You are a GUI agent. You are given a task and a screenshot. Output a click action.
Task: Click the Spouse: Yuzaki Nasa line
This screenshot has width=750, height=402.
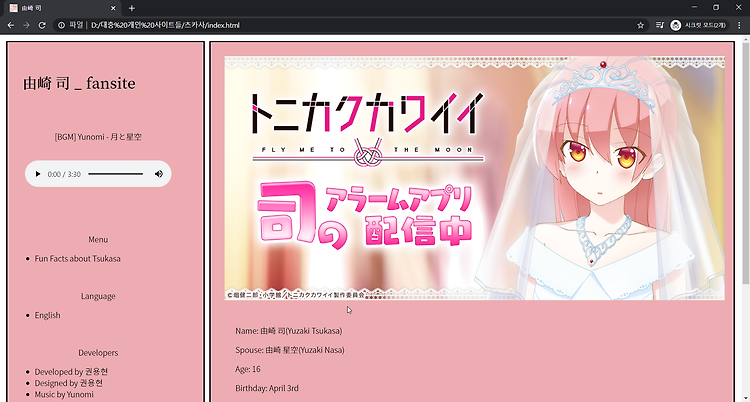[x=289, y=350]
